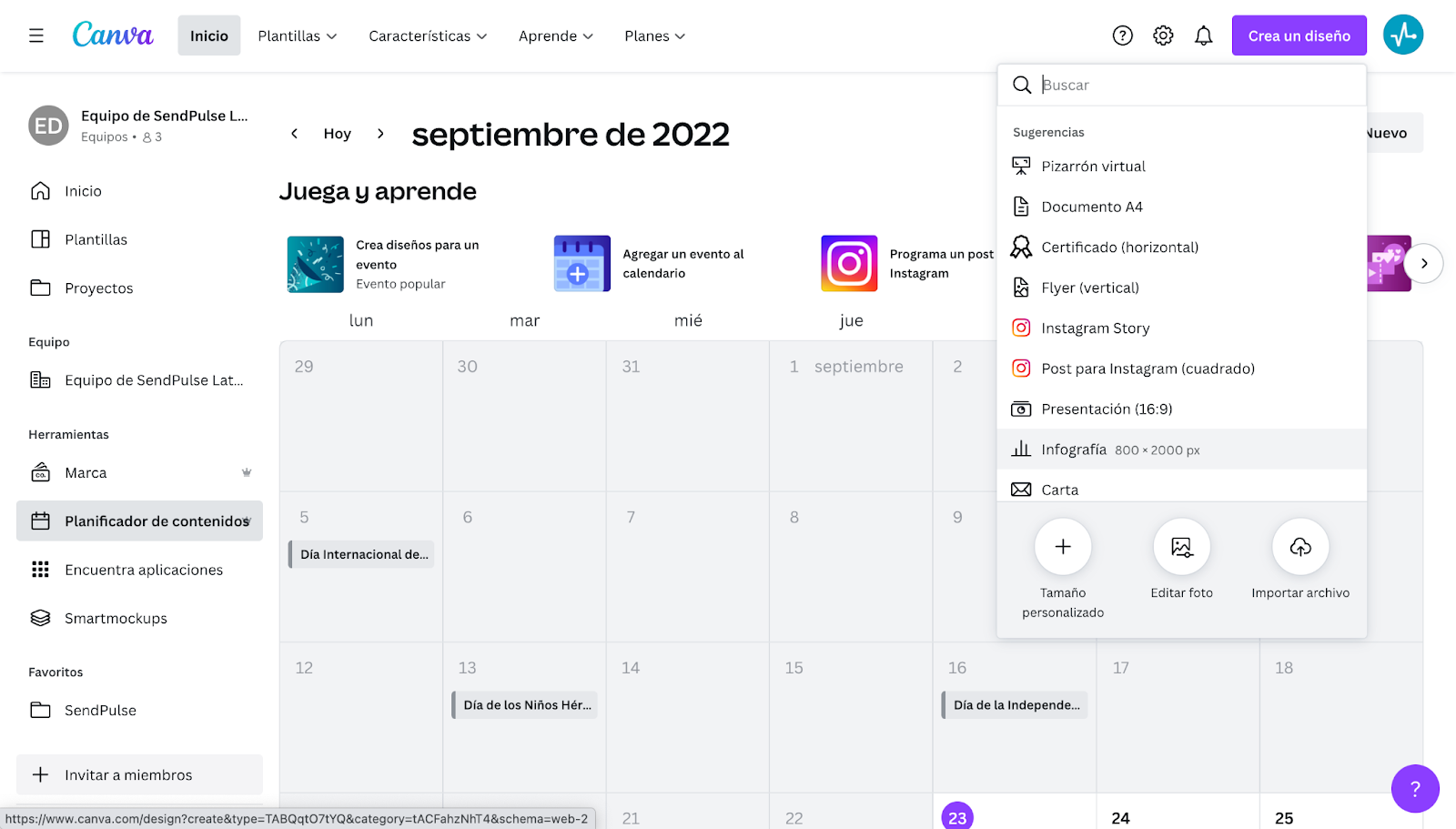This screenshot has width=1456, height=829.
Task: Click the partially hidden Nuevo button
Action: pyautogui.click(x=1394, y=133)
